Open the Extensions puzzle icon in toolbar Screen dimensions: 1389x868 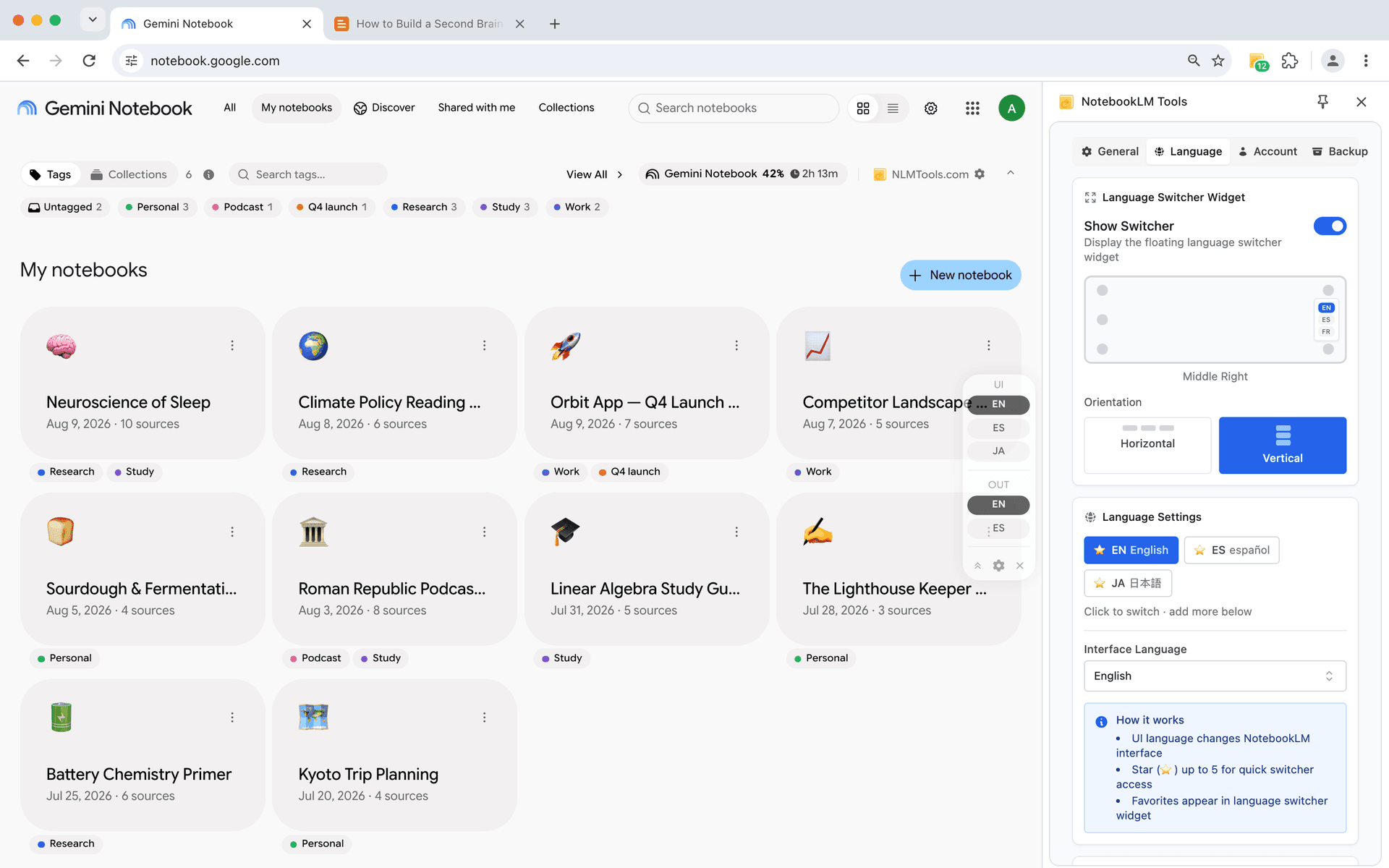point(1290,61)
